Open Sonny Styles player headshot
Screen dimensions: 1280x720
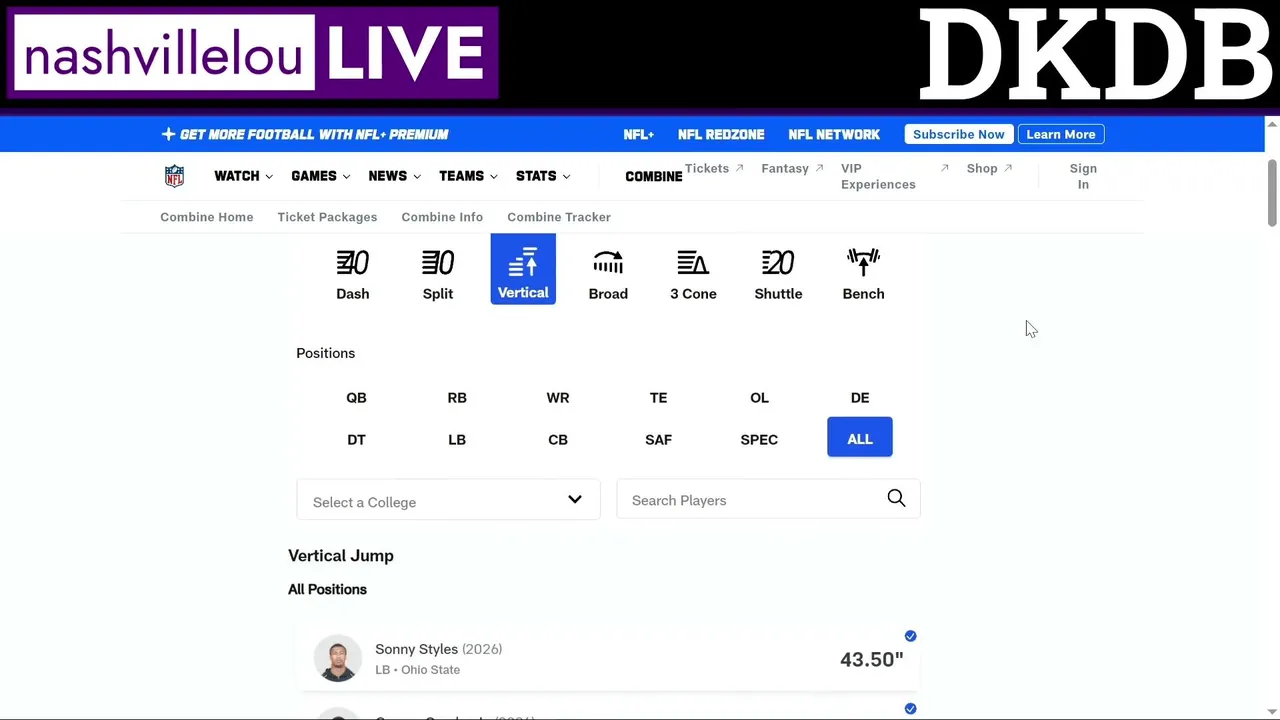click(338, 658)
